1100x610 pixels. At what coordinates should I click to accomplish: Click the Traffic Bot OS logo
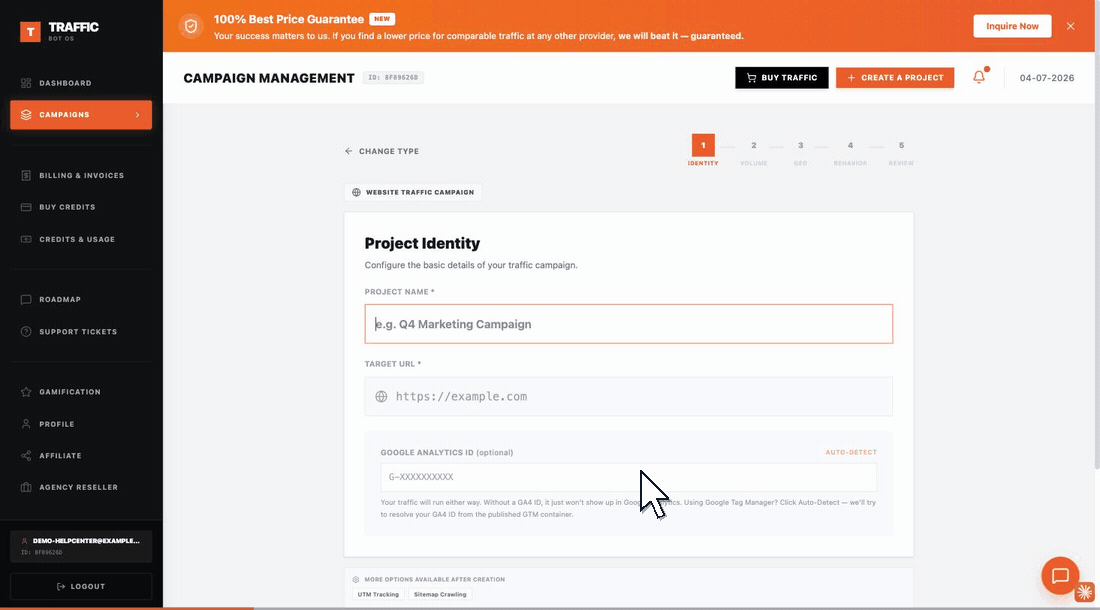[60, 31]
